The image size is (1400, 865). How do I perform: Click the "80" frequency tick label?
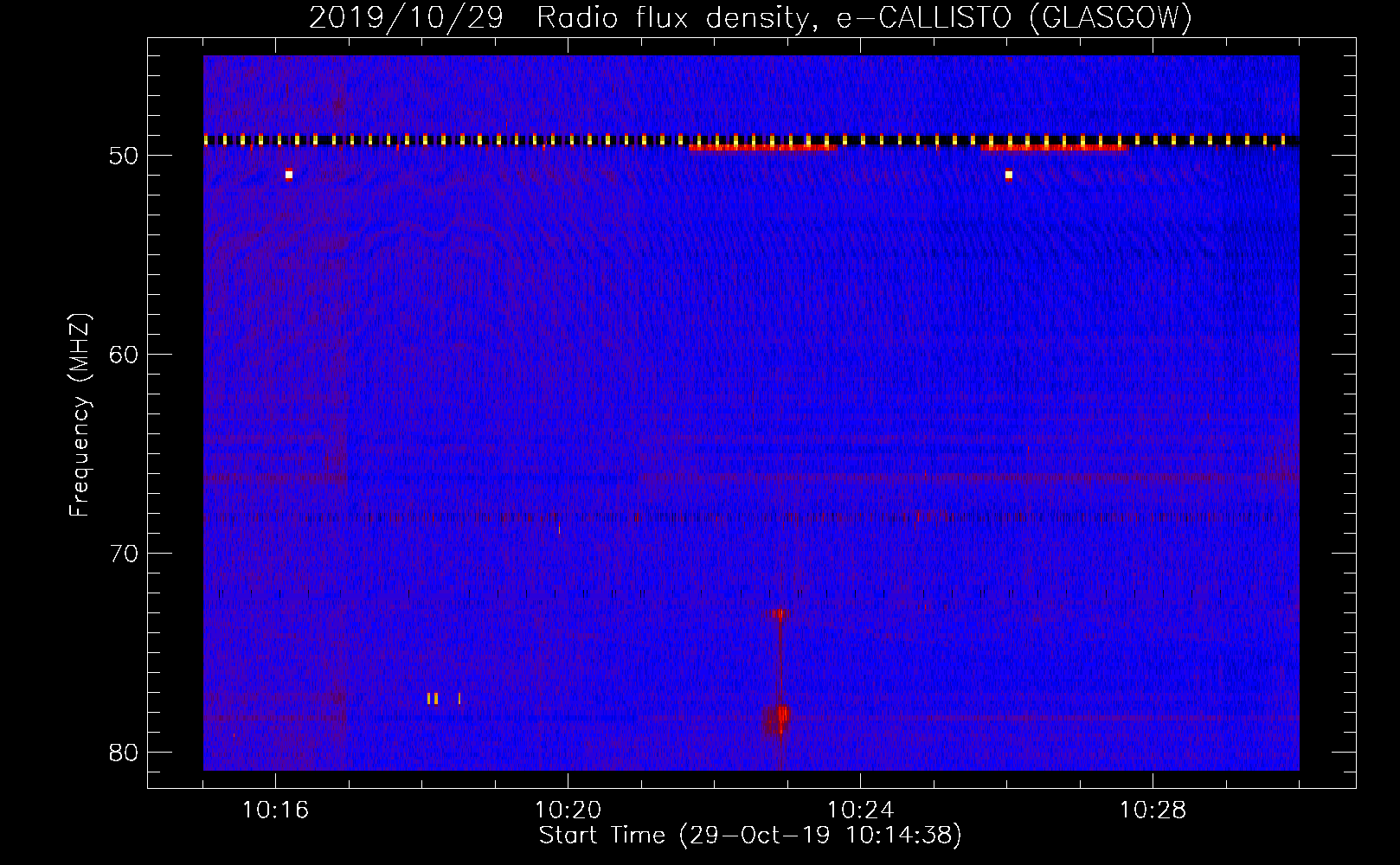coord(125,753)
